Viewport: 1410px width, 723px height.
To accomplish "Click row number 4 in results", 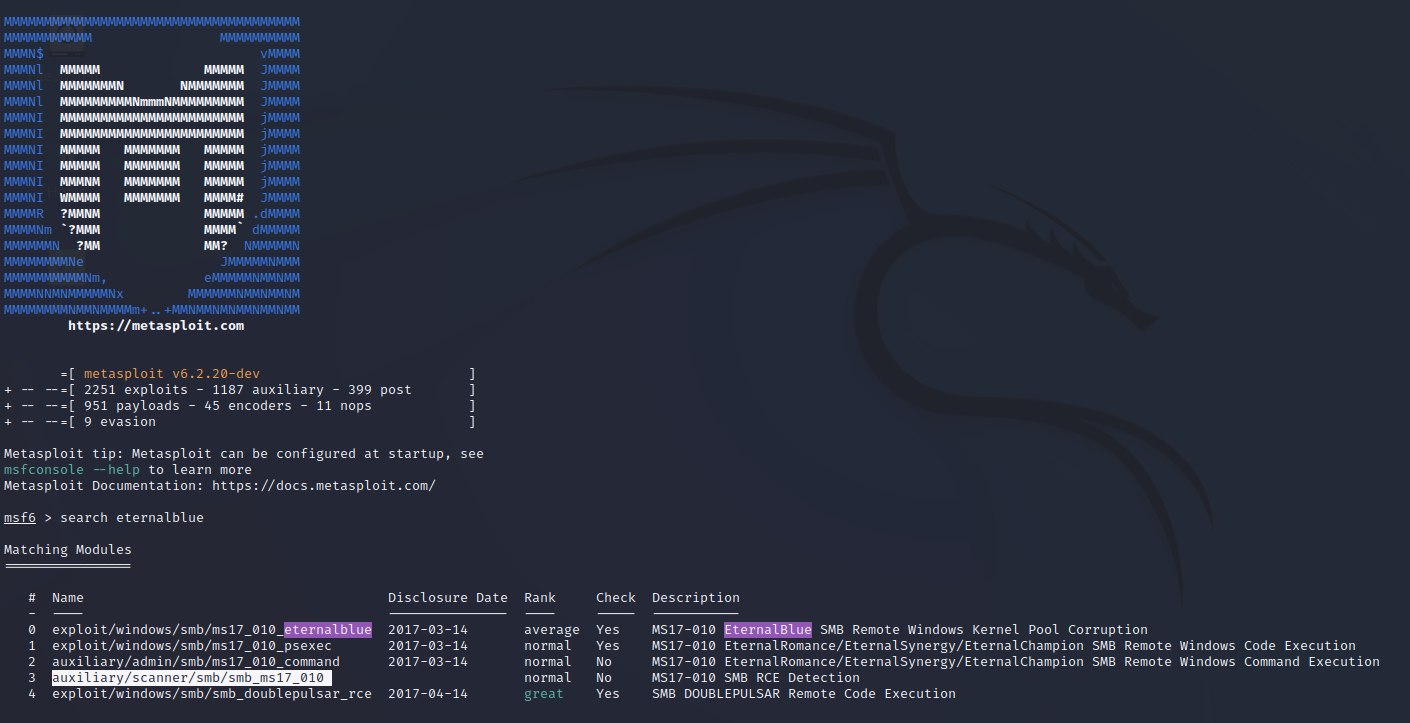I will pyautogui.click(x=32, y=693).
